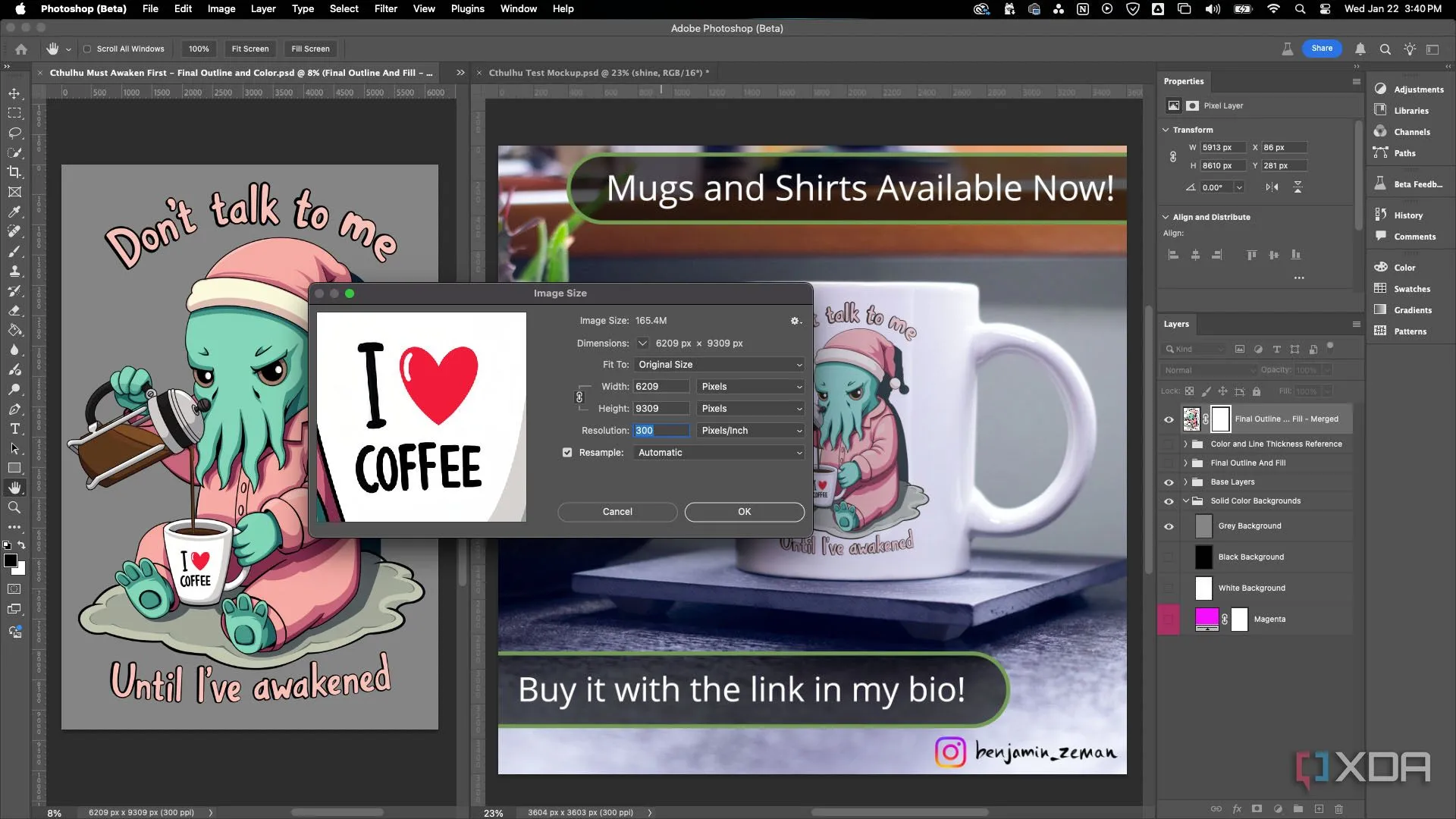The width and height of the screenshot is (1456, 819).
Task: Show the Black Background layer
Action: click(x=1169, y=557)
